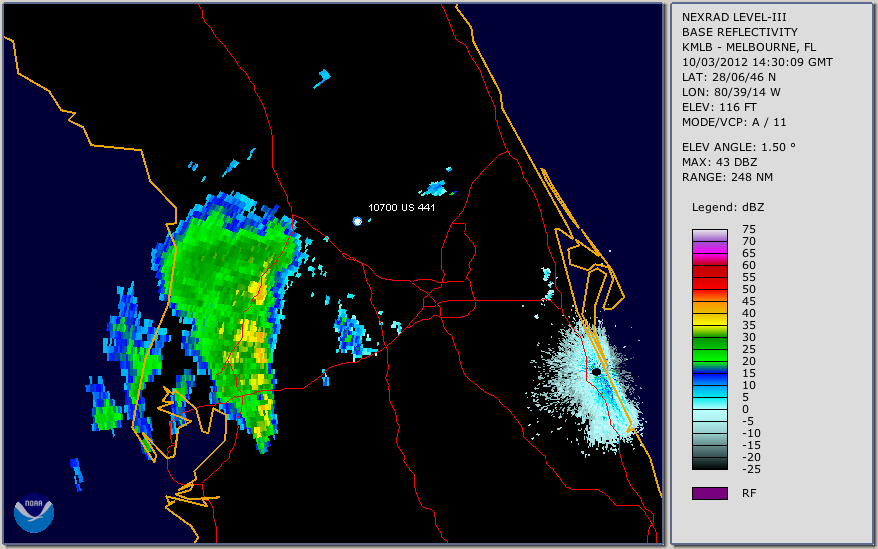Click the "BASE REFLECTIVITY" text
This screenshot has width=878, height=549.
click(x=739, y=32)
